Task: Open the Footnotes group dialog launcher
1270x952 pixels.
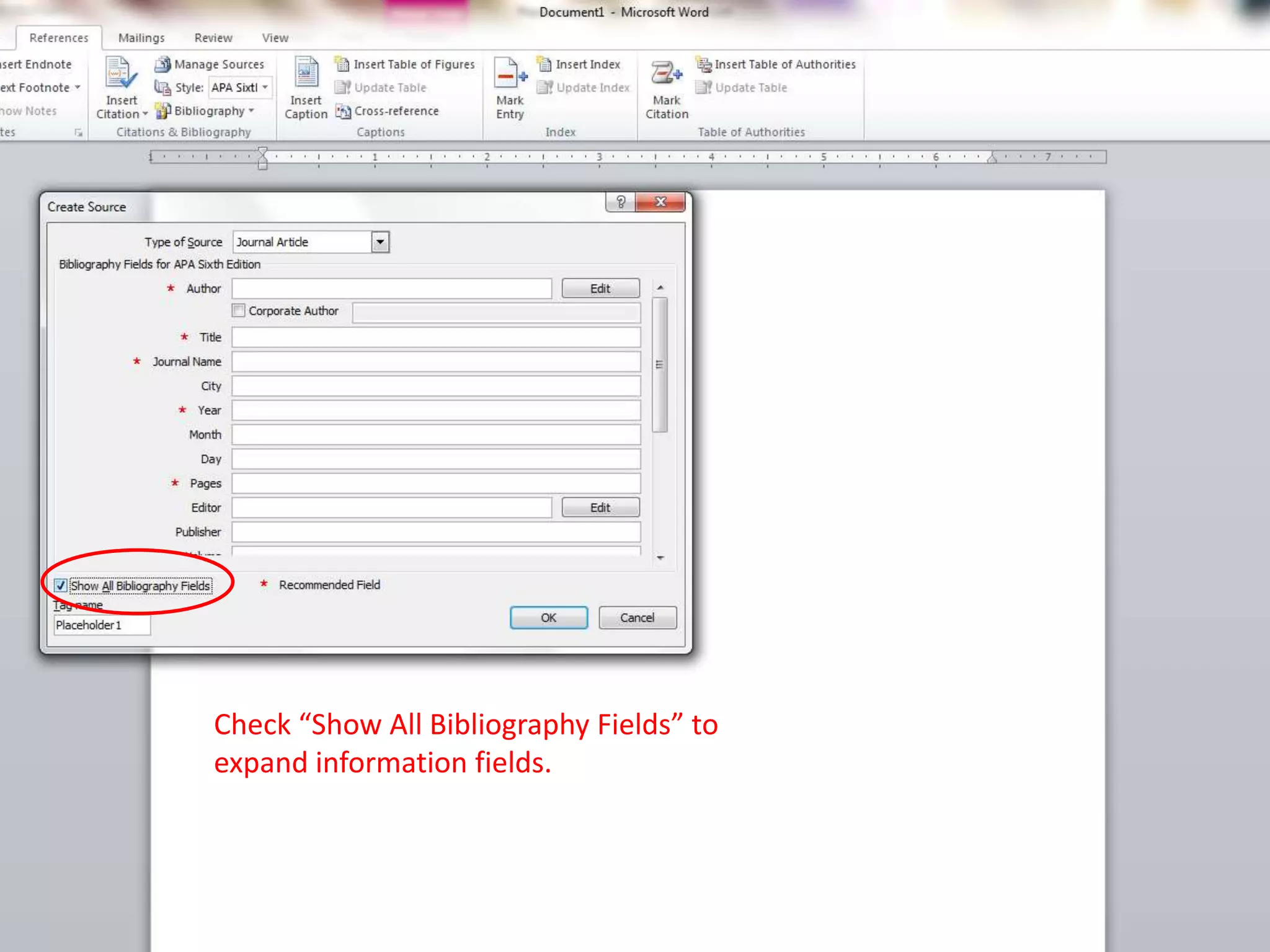Action: click(79, 132)
